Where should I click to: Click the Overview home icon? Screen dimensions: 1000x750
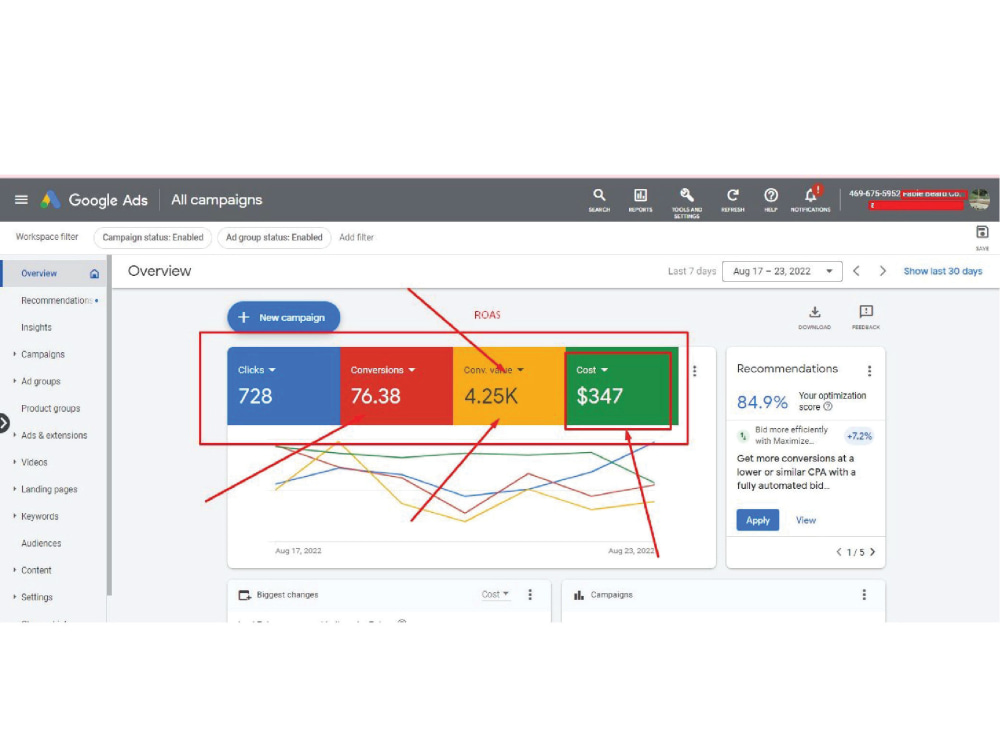point(94,274)
